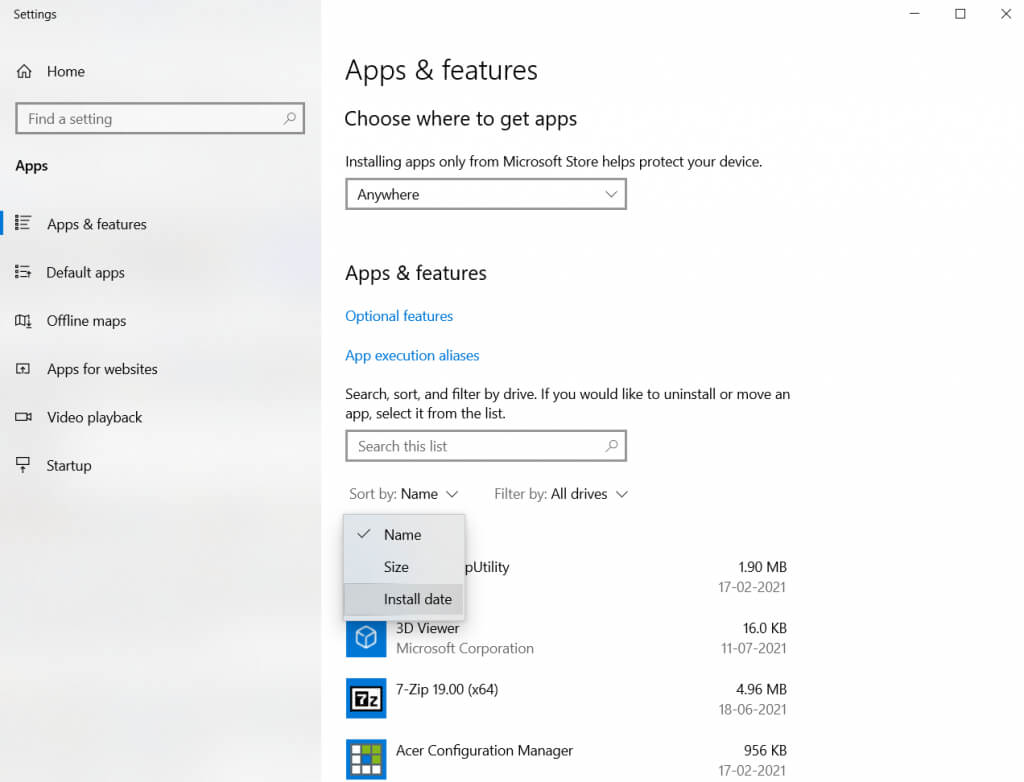Choose Size in the sort menu
This screenshot has height=782, width=1024.
click(396, 567)
